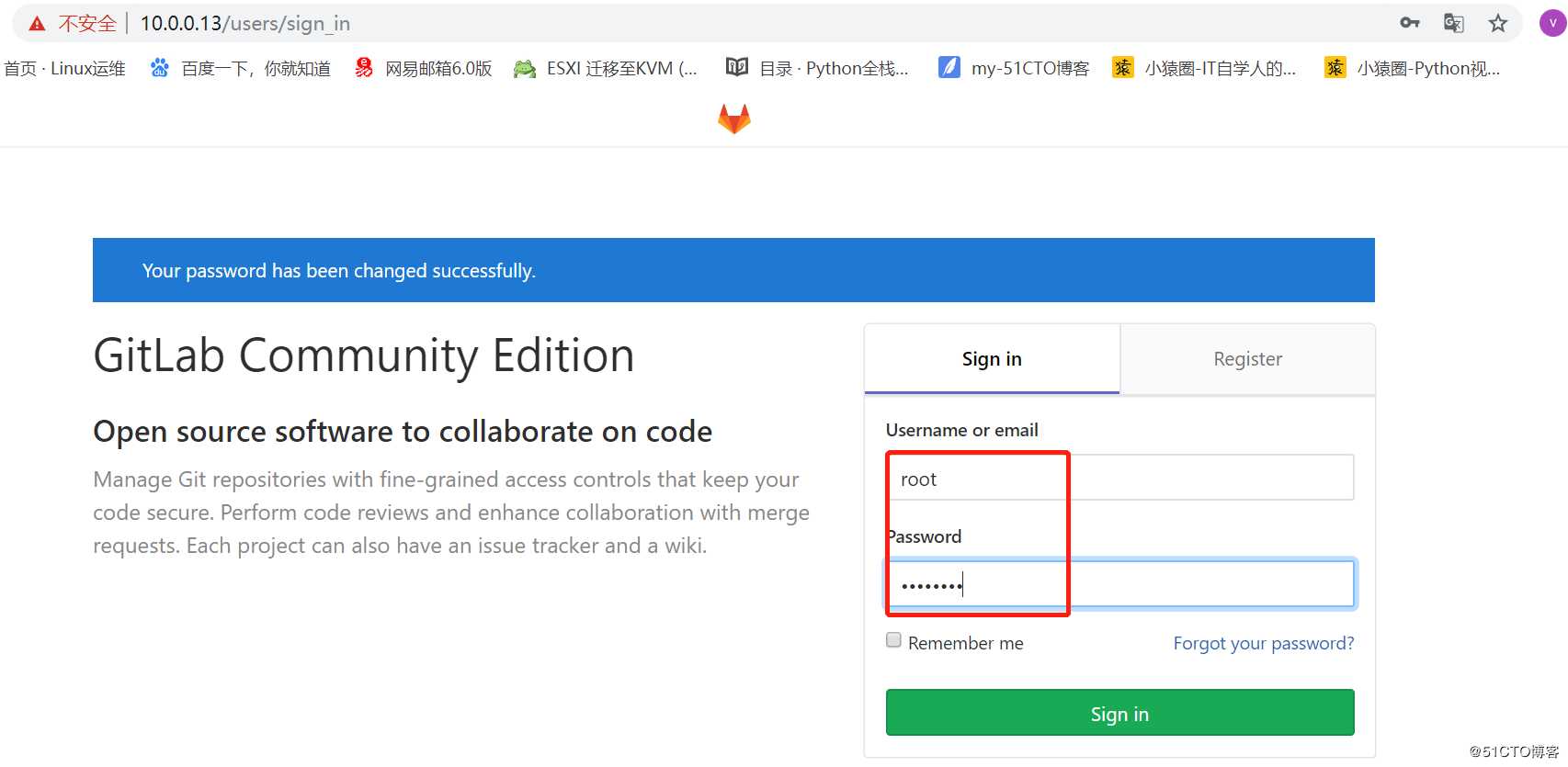Click the GitLab Community Edition heading

click(x=364, y=355)
